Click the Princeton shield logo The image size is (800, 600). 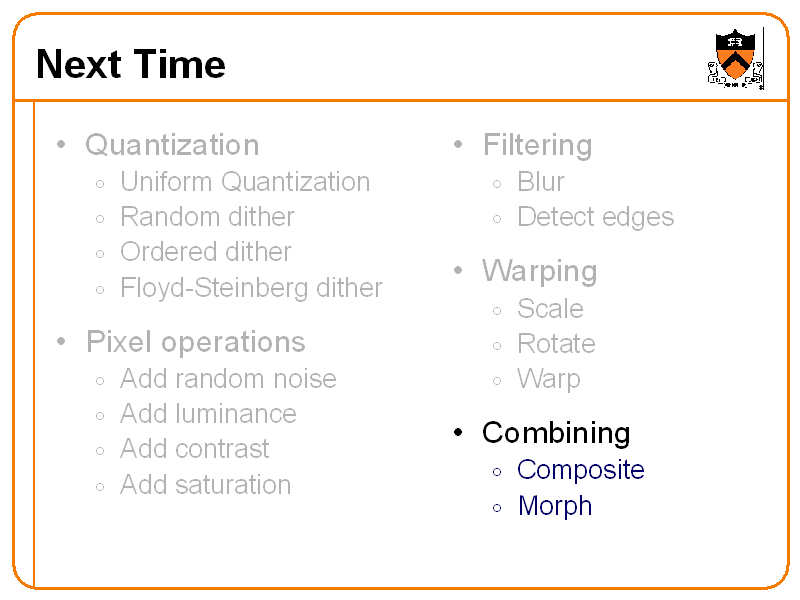point(735,58)
